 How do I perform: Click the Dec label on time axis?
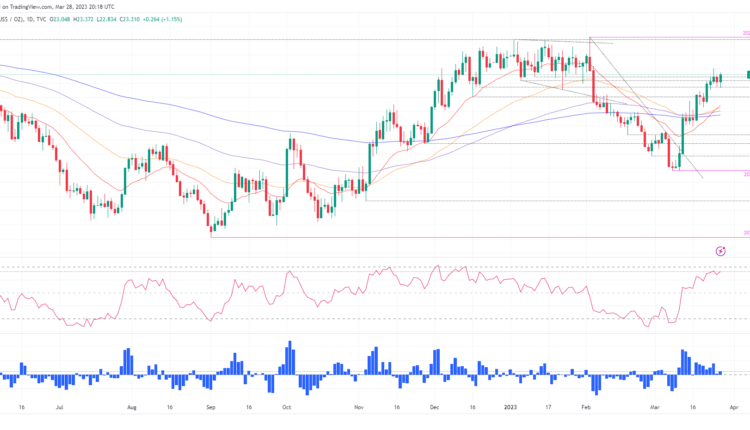(435, 408)
